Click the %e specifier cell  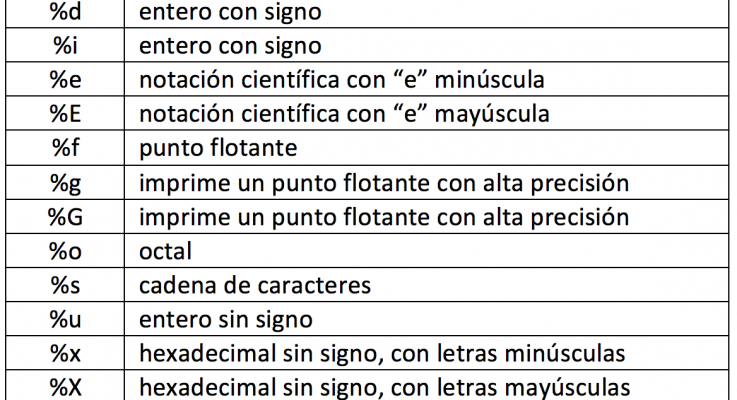[x=65, y=79]
